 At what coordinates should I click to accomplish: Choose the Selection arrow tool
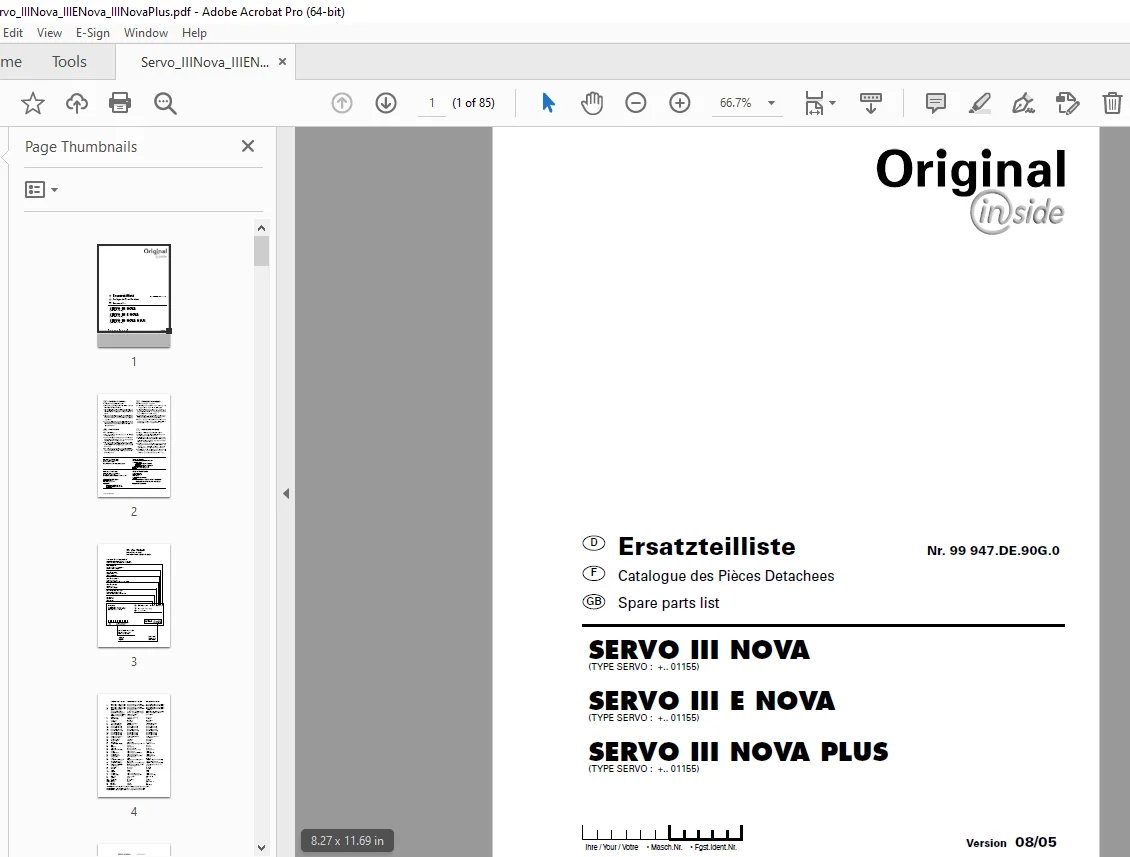[548, 103]
